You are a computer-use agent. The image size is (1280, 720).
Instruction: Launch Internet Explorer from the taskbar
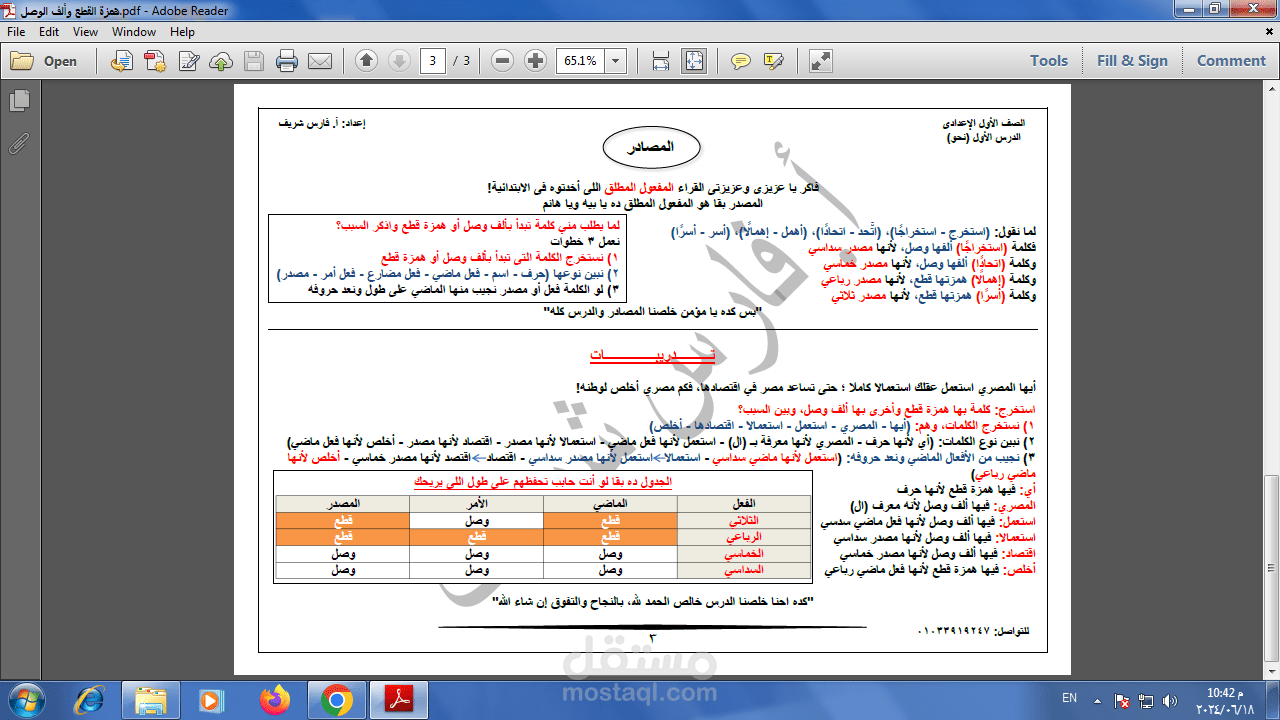tap(89, 699)
